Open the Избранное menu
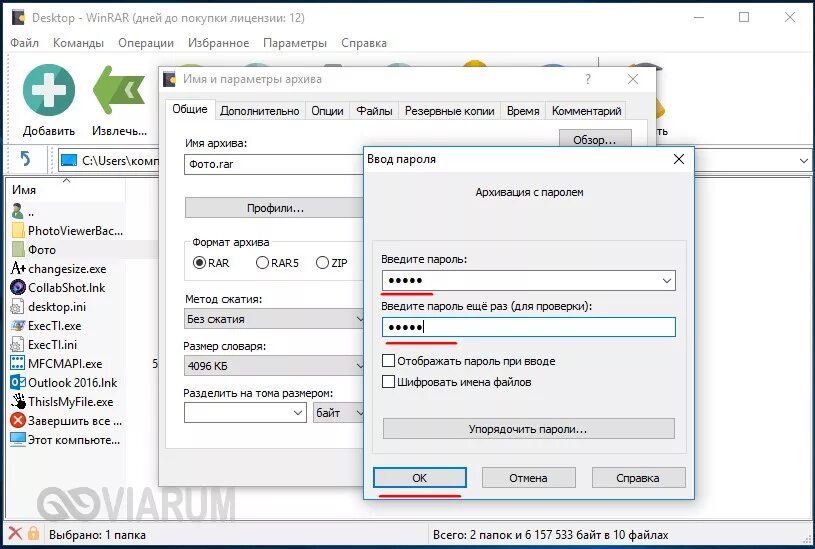Image resolution: width=815 pixels, height=549 pixels. [219, 43]
